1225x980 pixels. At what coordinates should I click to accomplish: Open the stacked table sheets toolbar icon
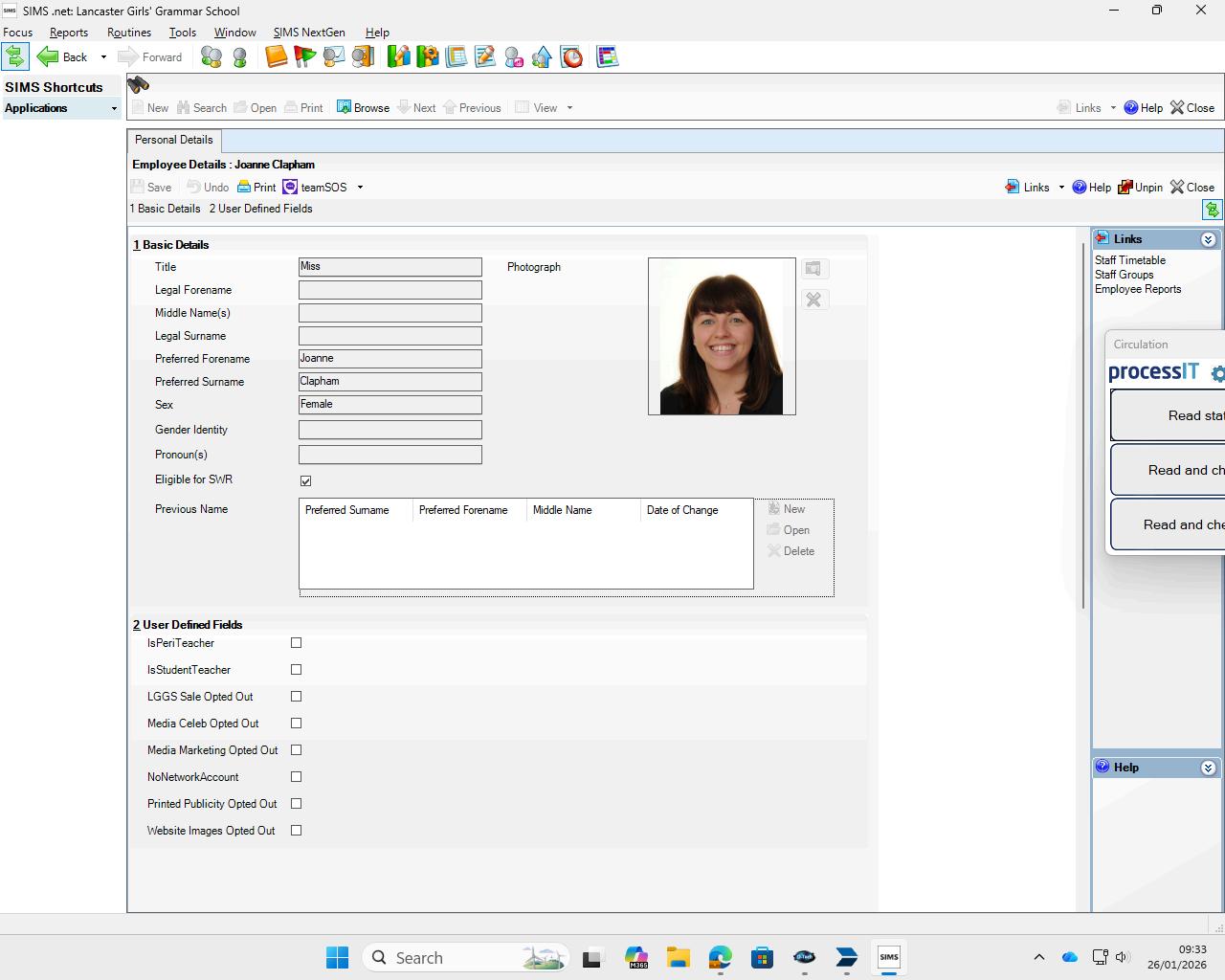point(456,57)
